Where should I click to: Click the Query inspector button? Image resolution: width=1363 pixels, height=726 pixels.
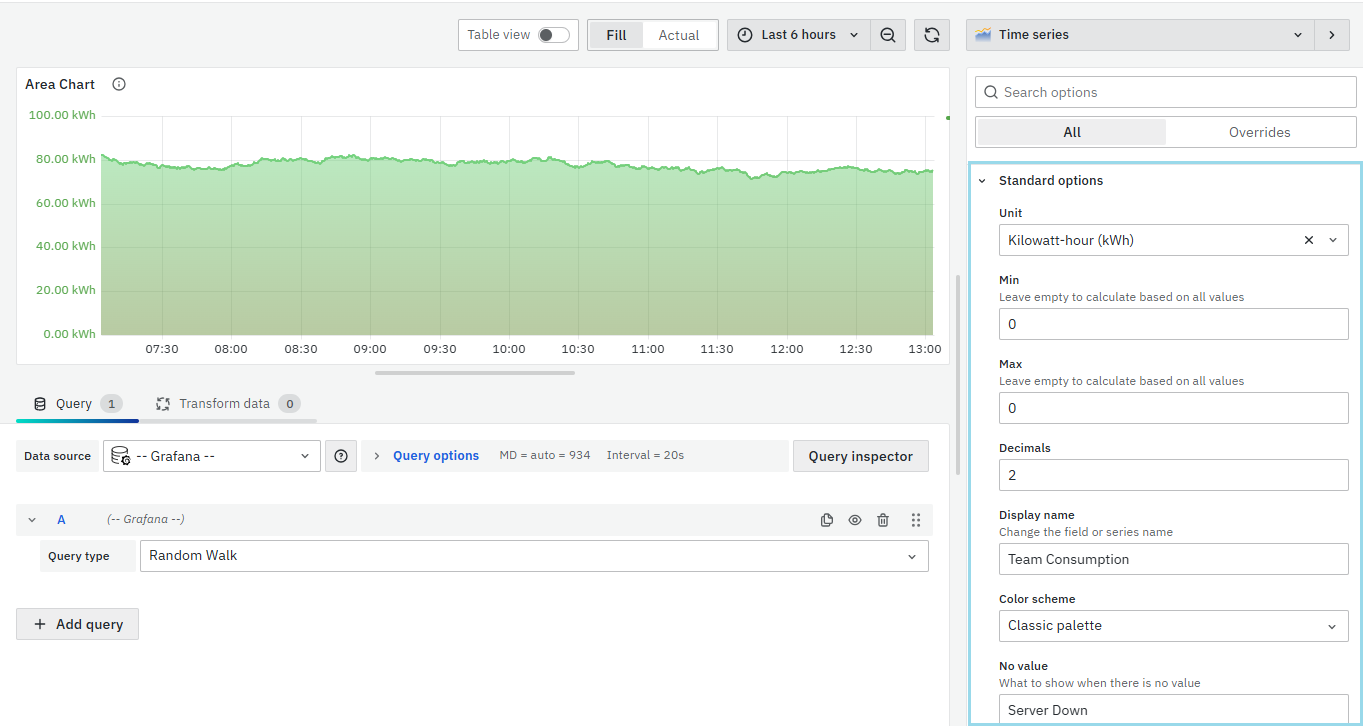click(860, 456)
